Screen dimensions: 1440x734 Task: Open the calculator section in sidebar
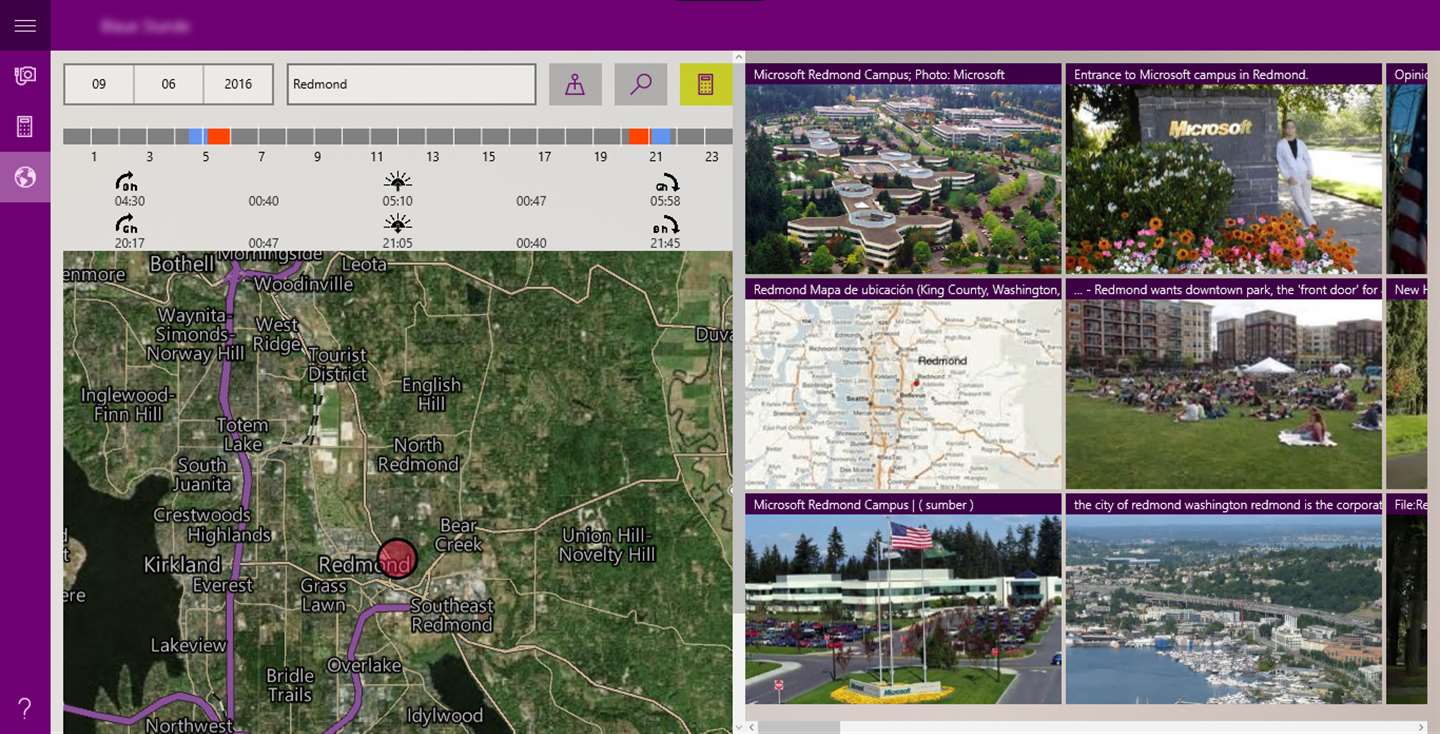(25, 127)
